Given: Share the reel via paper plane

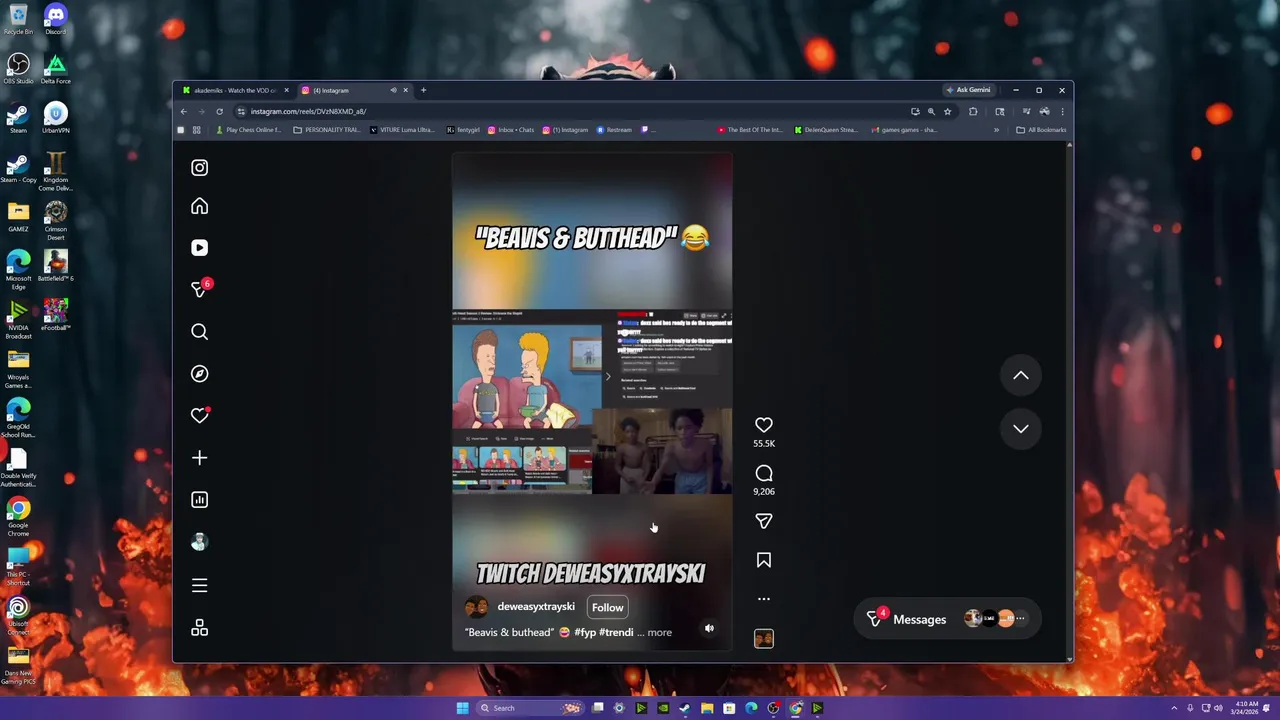Looking at the screenshot, I should (764, 521).
